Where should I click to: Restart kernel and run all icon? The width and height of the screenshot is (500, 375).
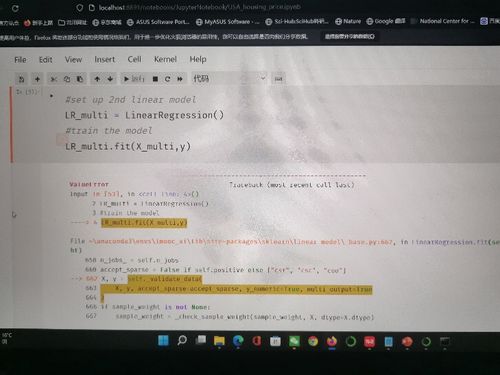(x=180, y=79)
